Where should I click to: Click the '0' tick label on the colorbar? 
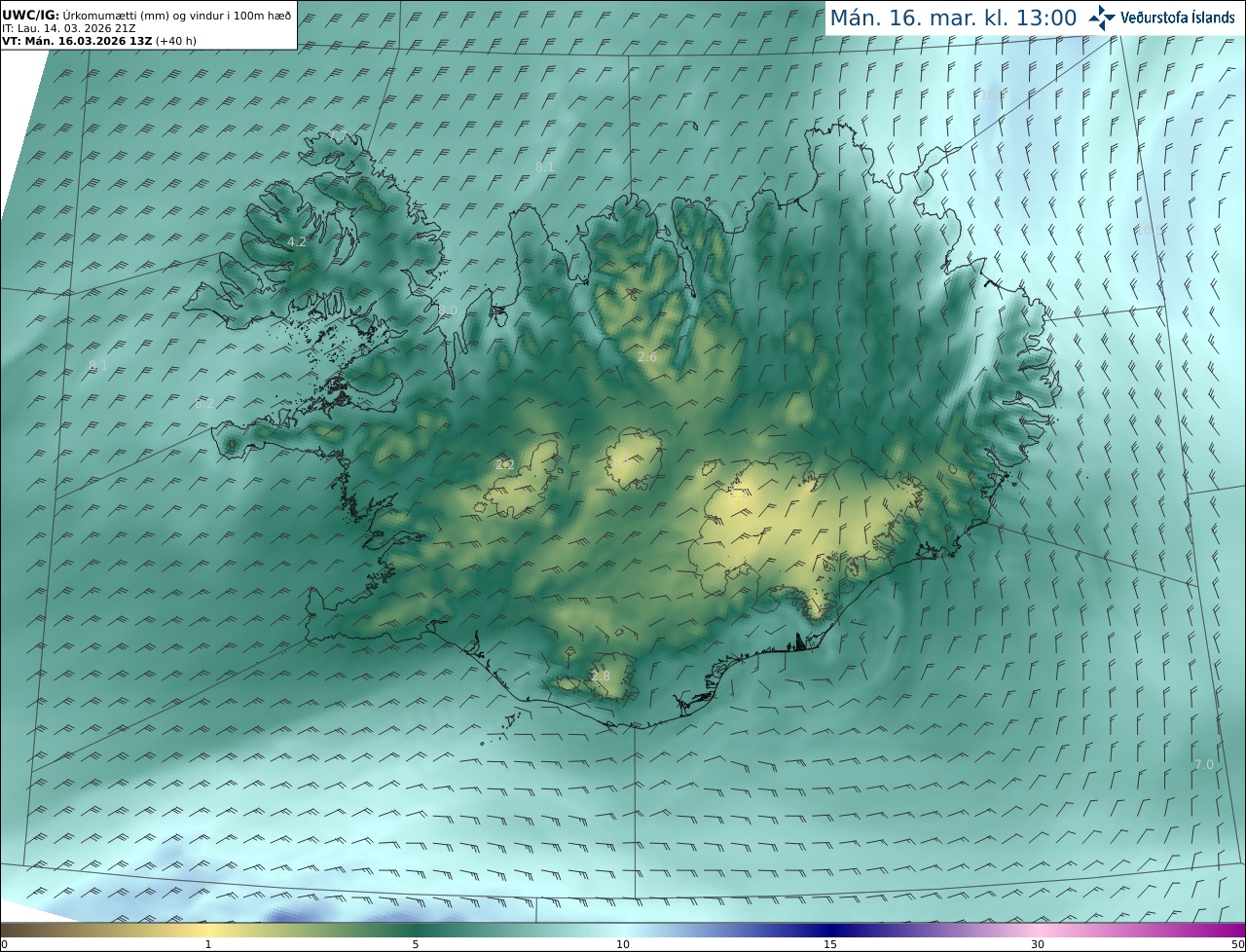tap(4, 944)
